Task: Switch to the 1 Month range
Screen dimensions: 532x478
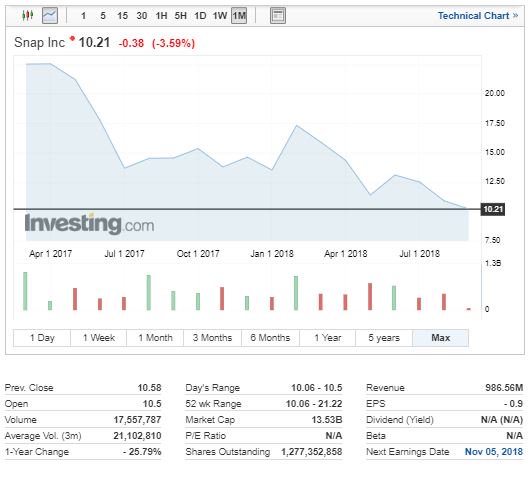Action: (x=155, y=338)
